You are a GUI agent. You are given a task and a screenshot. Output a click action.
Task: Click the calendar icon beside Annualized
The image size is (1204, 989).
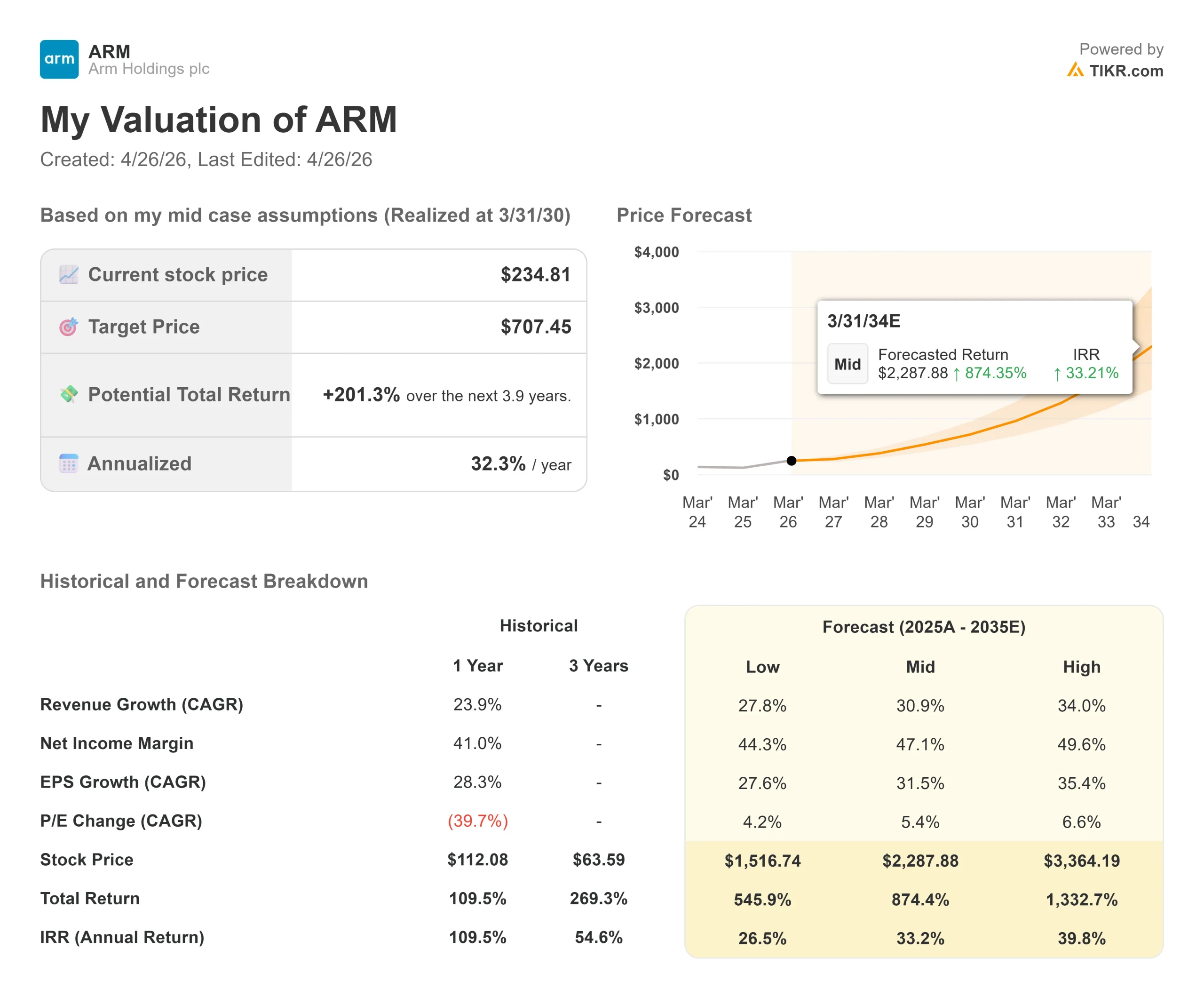[x=69, y=463]
